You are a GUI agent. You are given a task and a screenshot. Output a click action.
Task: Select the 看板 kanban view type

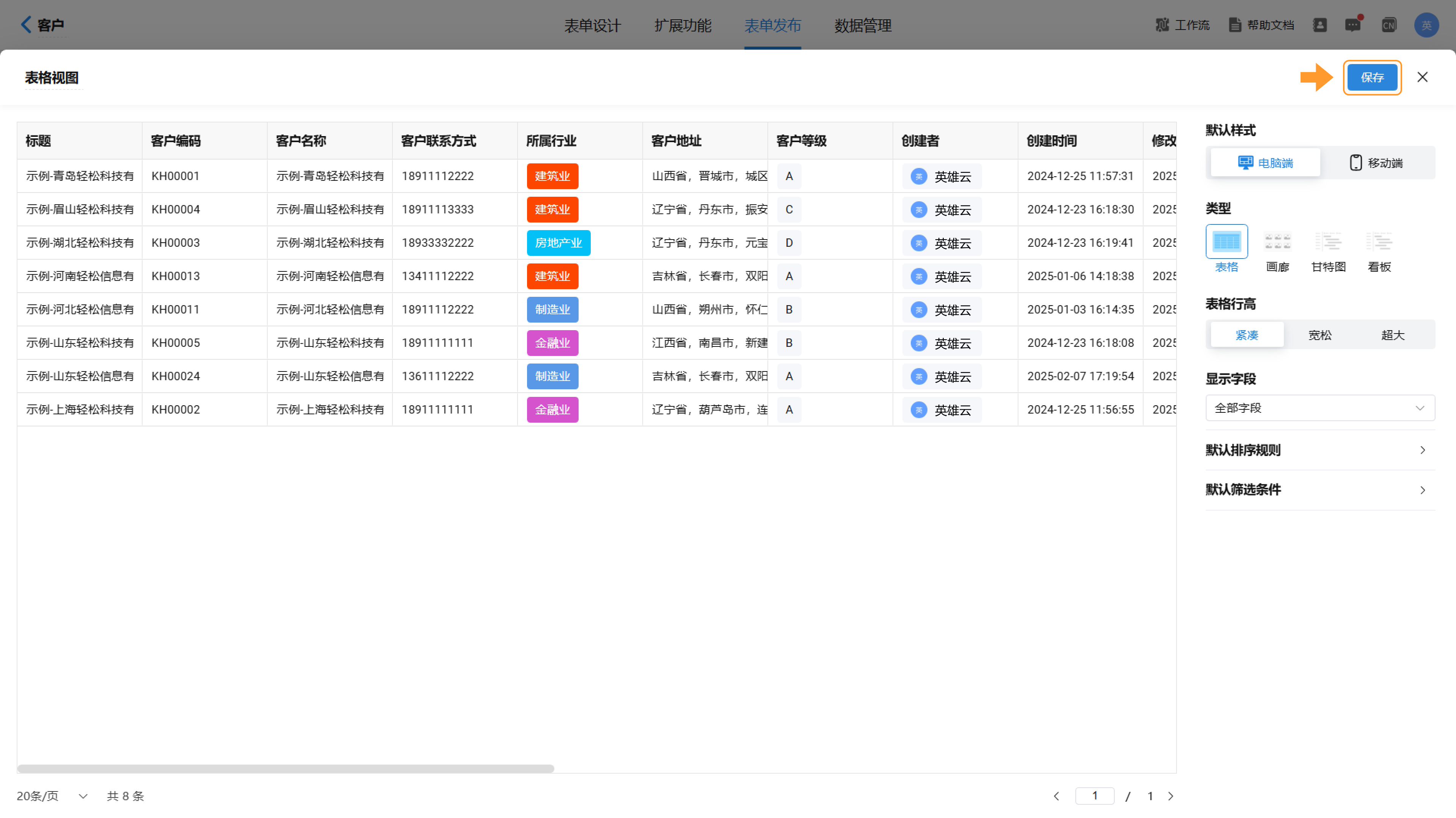(1379, 249)
